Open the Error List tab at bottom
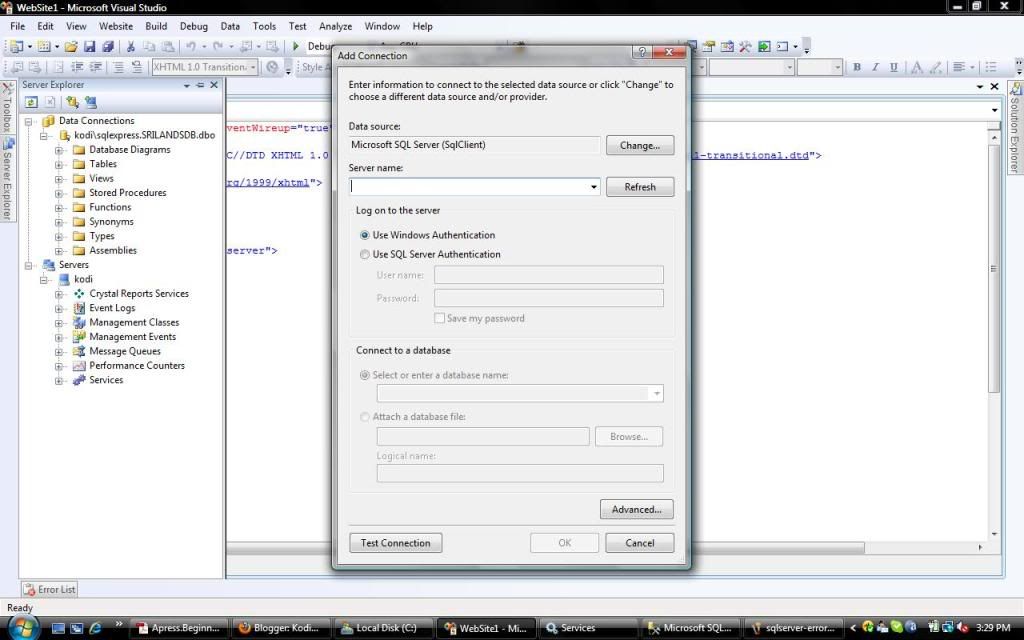This screenshot has height=640, width=1024. click(x=50, y=589)
